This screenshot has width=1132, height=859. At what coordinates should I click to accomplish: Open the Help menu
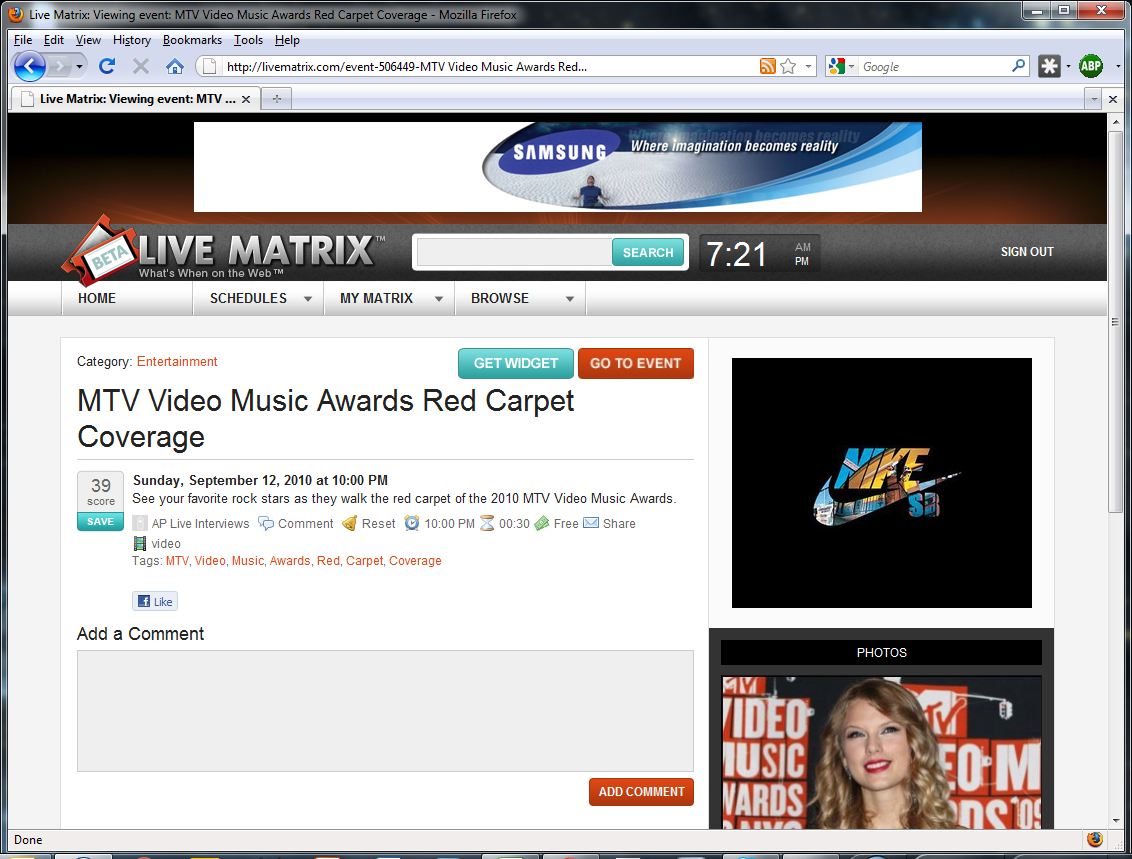[287, 40]
